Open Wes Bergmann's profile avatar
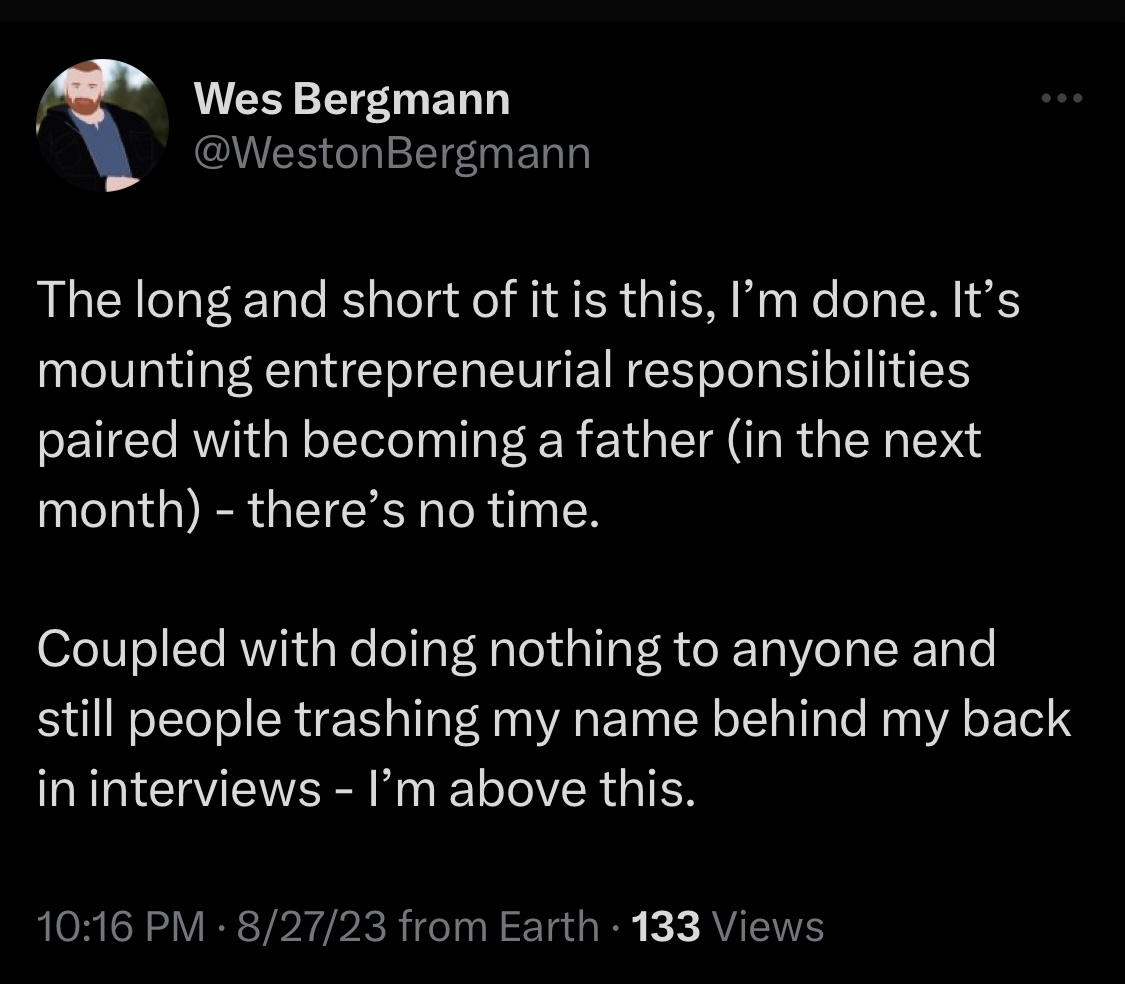The image size is (1125, 984). click(x=103, y=125)
